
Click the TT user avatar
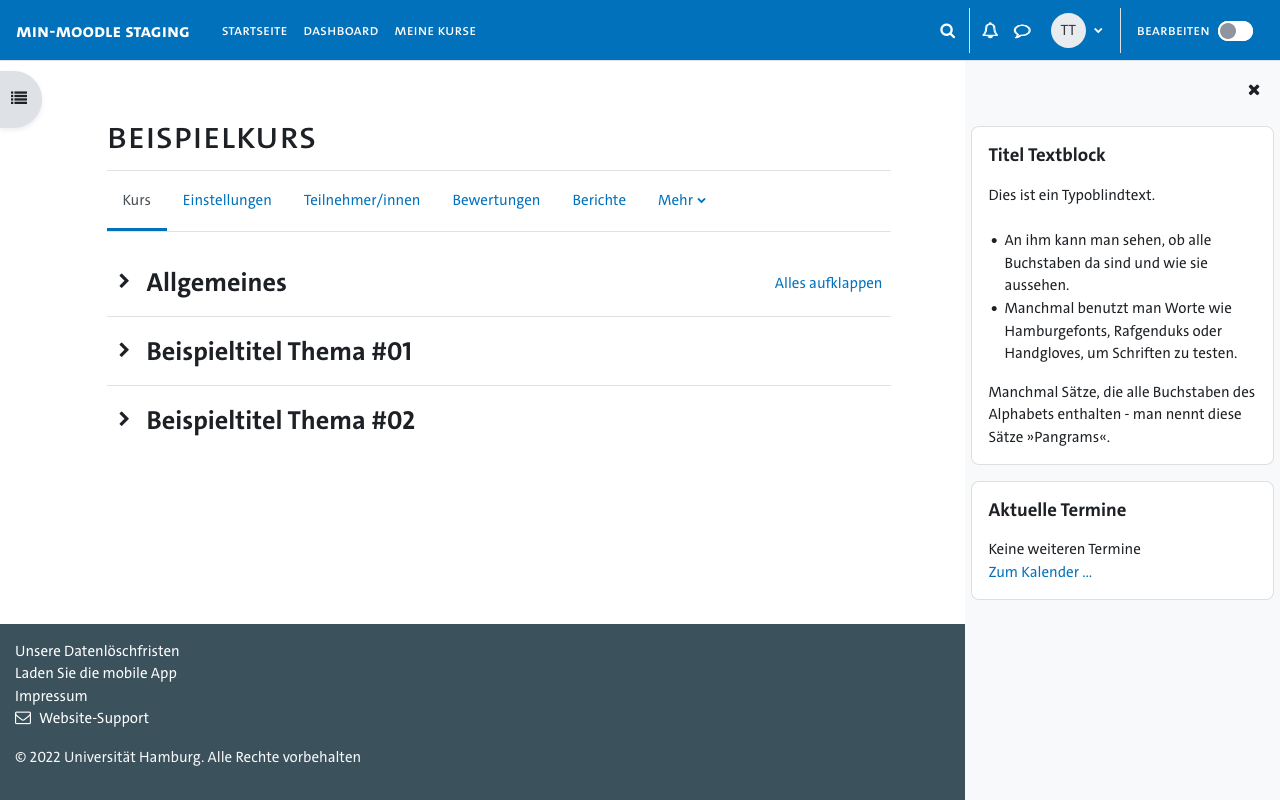(x=1068, y=31)
